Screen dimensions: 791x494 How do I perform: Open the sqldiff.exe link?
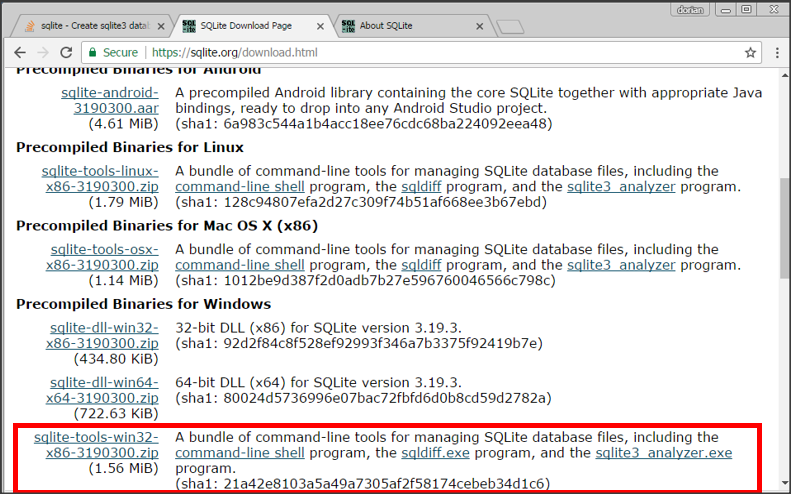click(435, 453)
